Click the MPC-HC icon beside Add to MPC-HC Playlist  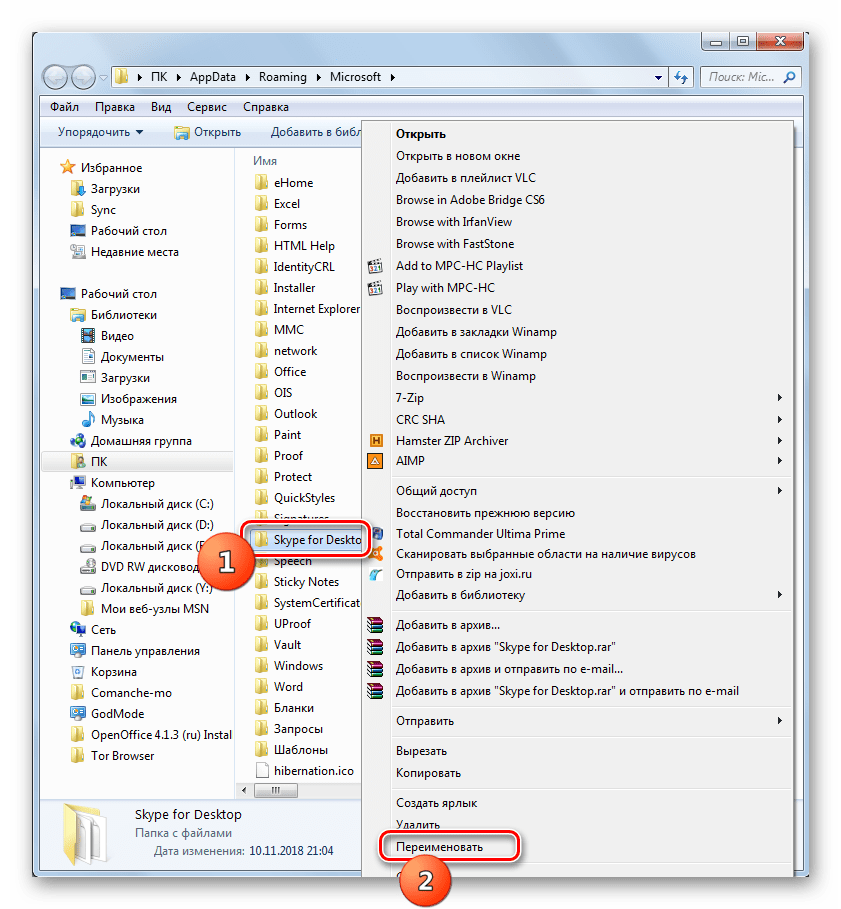pyautogui.click(x=376, y=267)
